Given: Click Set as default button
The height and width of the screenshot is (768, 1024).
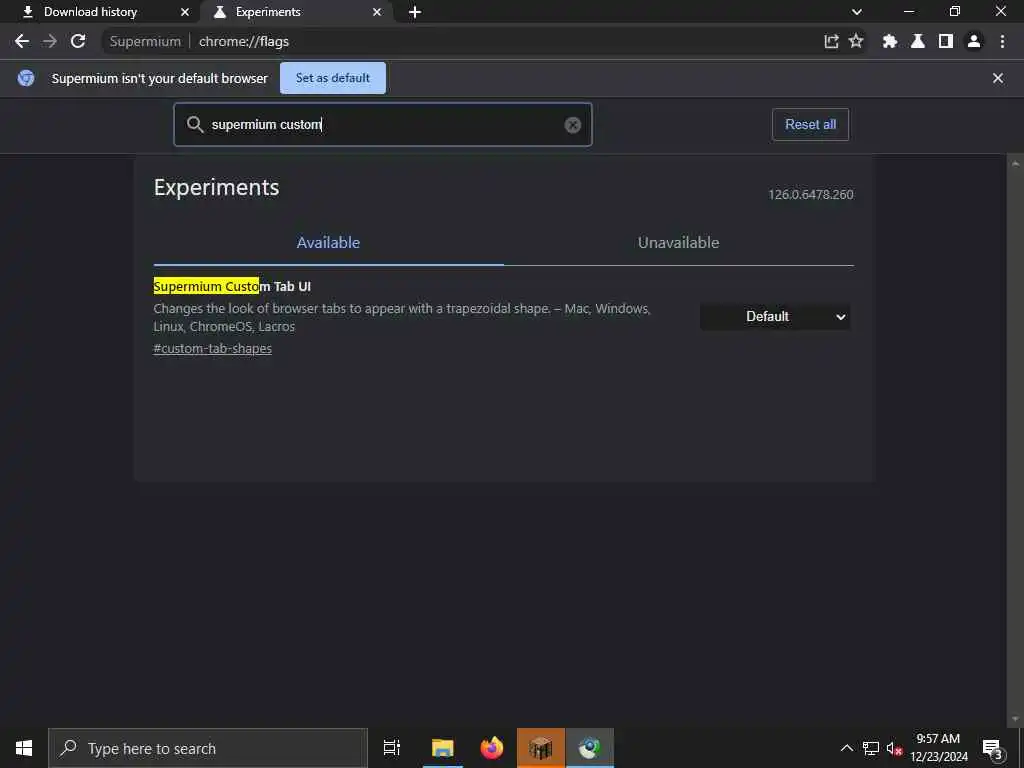Looking at the screenshot, I should tap(333, 78).
